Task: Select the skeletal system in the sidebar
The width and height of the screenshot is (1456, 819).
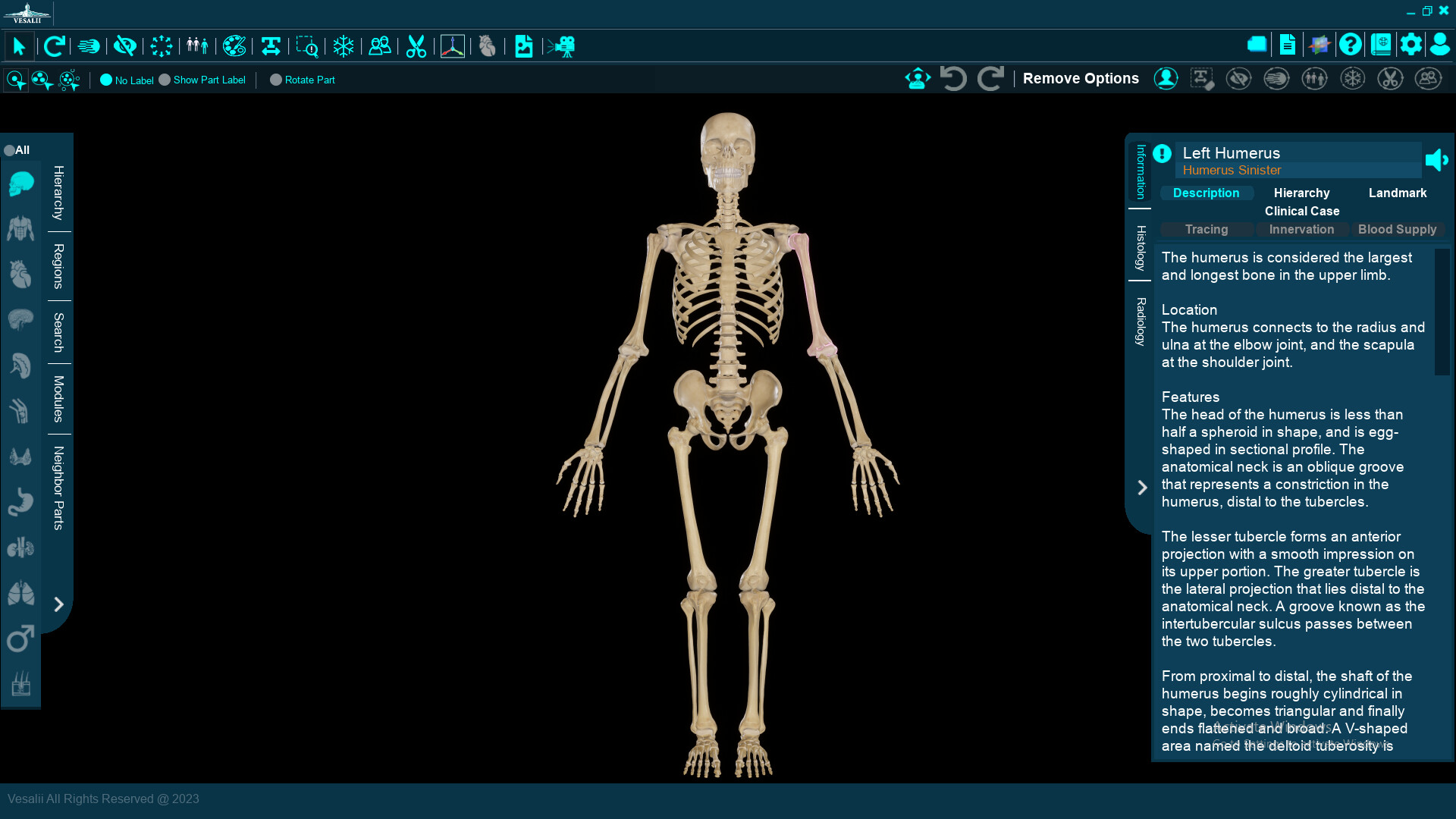Action: (20, 184)
